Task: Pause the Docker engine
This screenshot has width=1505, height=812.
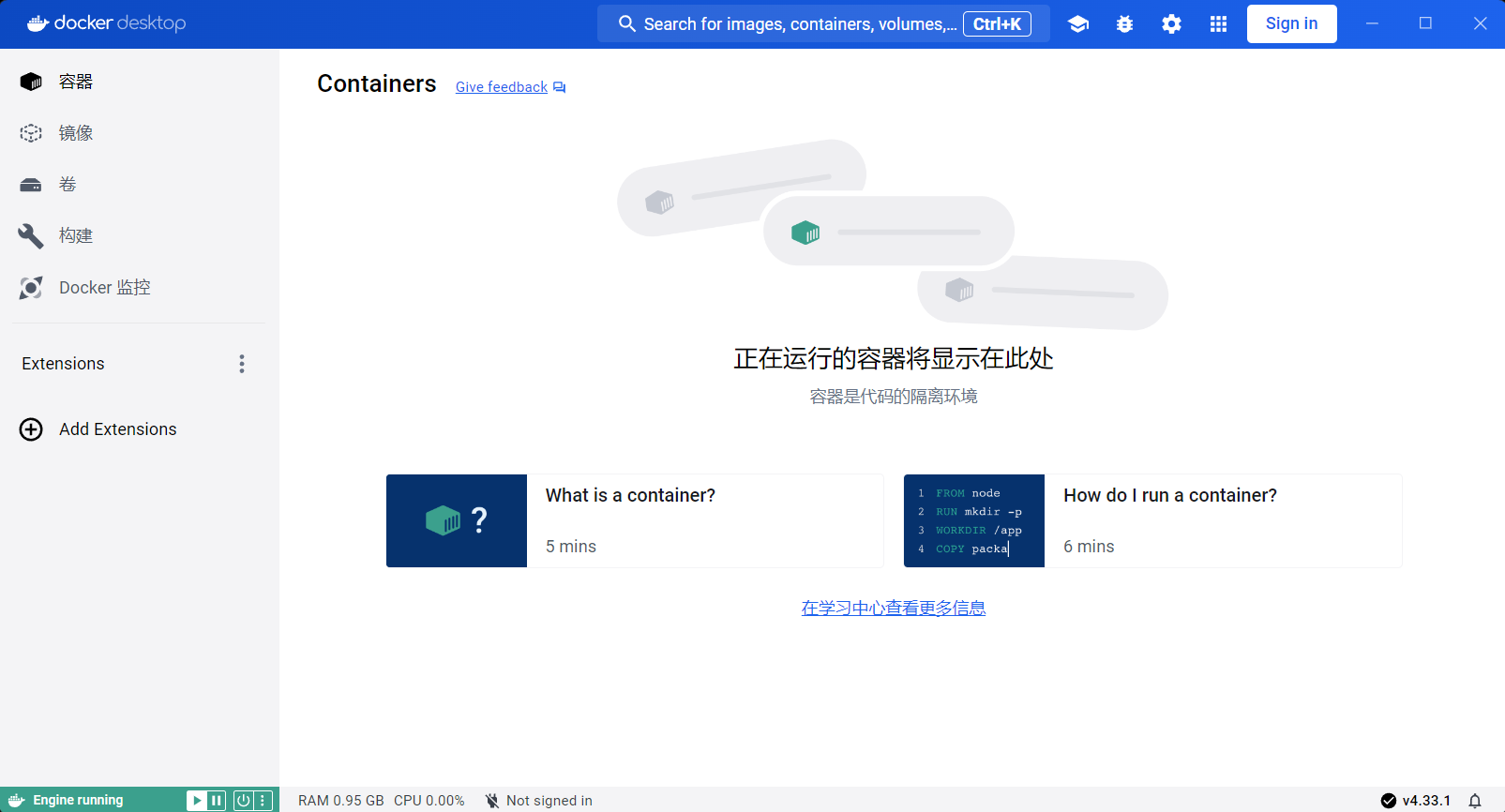Action: coord(217,801)
